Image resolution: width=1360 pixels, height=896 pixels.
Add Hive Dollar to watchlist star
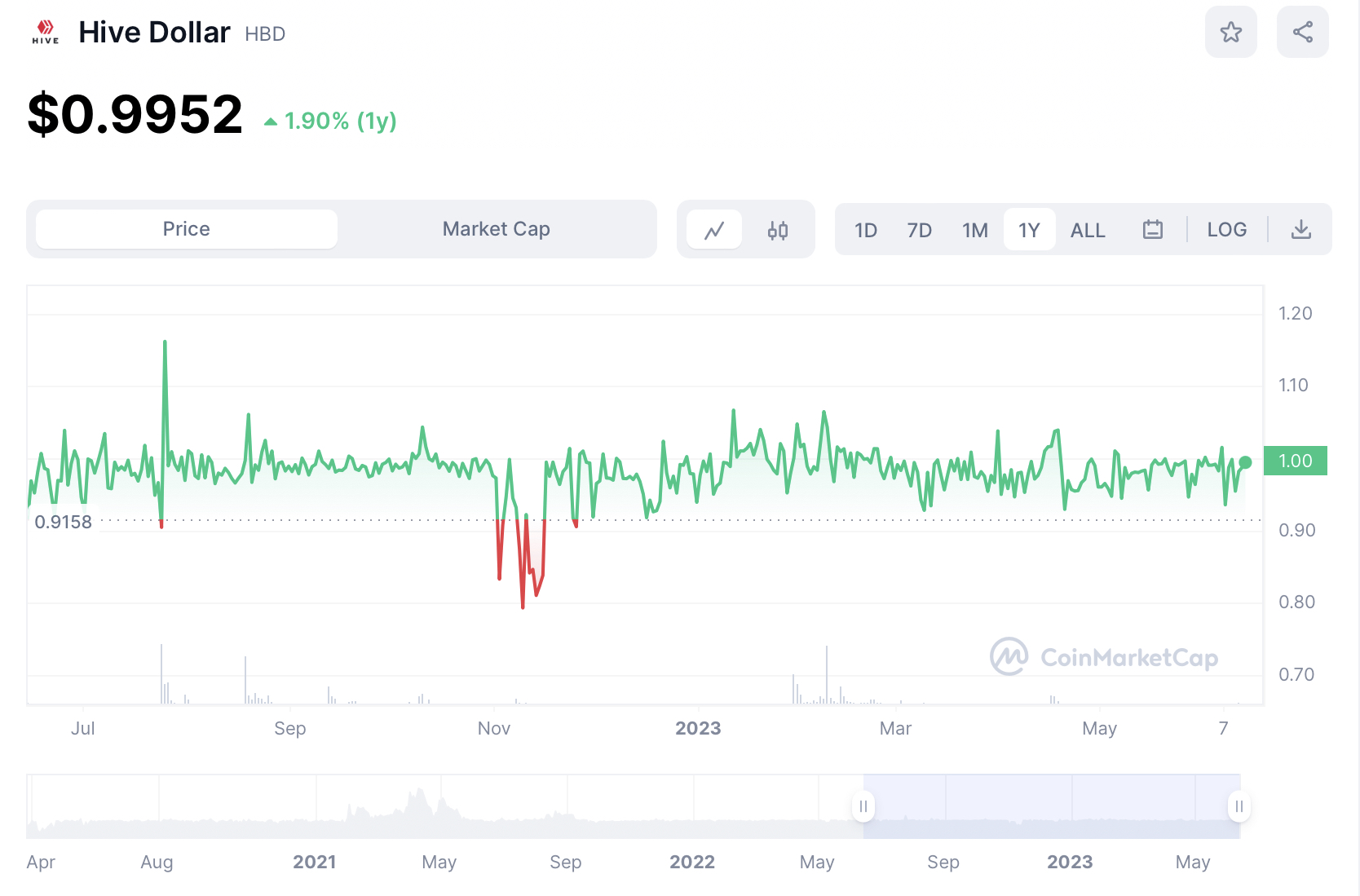pos(1230,33)
